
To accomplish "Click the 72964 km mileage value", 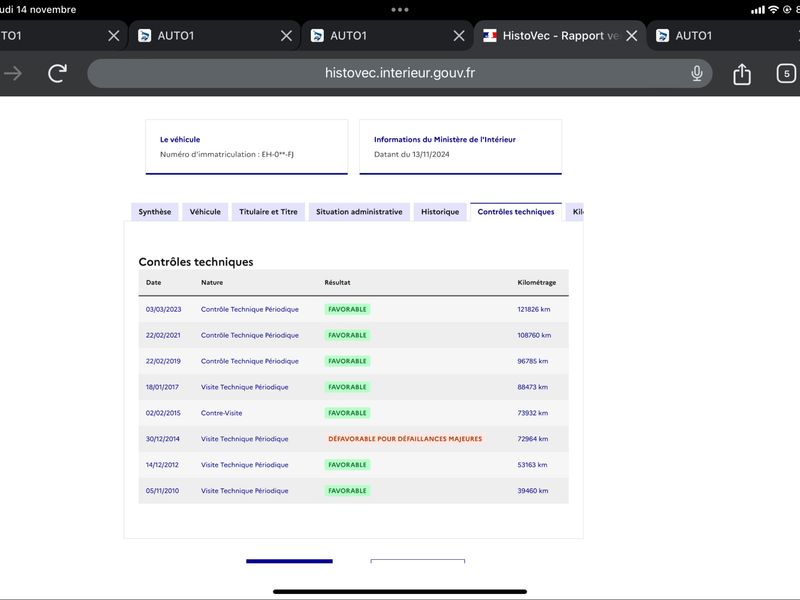I will pos(533,439).
